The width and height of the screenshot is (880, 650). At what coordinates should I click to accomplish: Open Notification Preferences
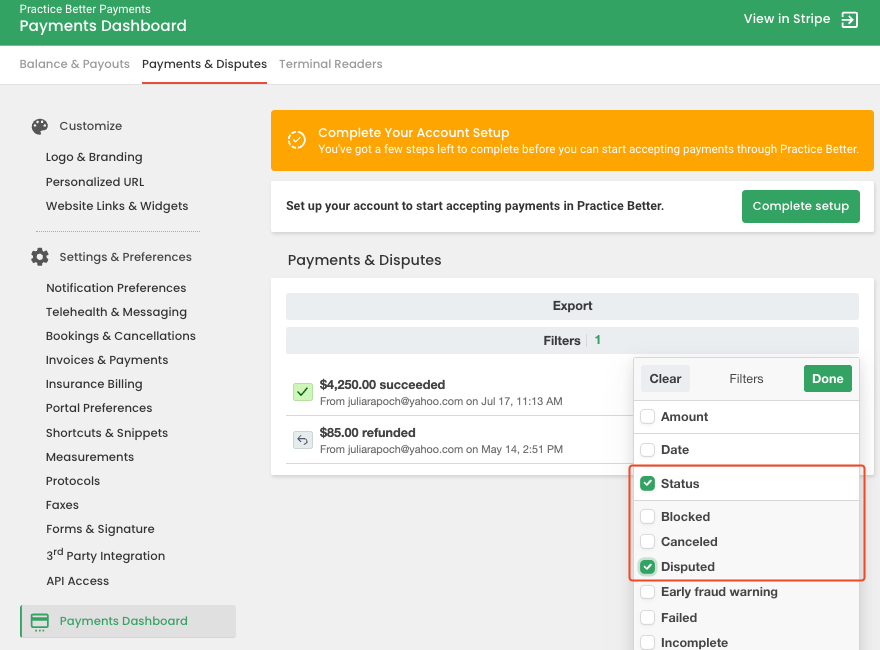point(116,288)
